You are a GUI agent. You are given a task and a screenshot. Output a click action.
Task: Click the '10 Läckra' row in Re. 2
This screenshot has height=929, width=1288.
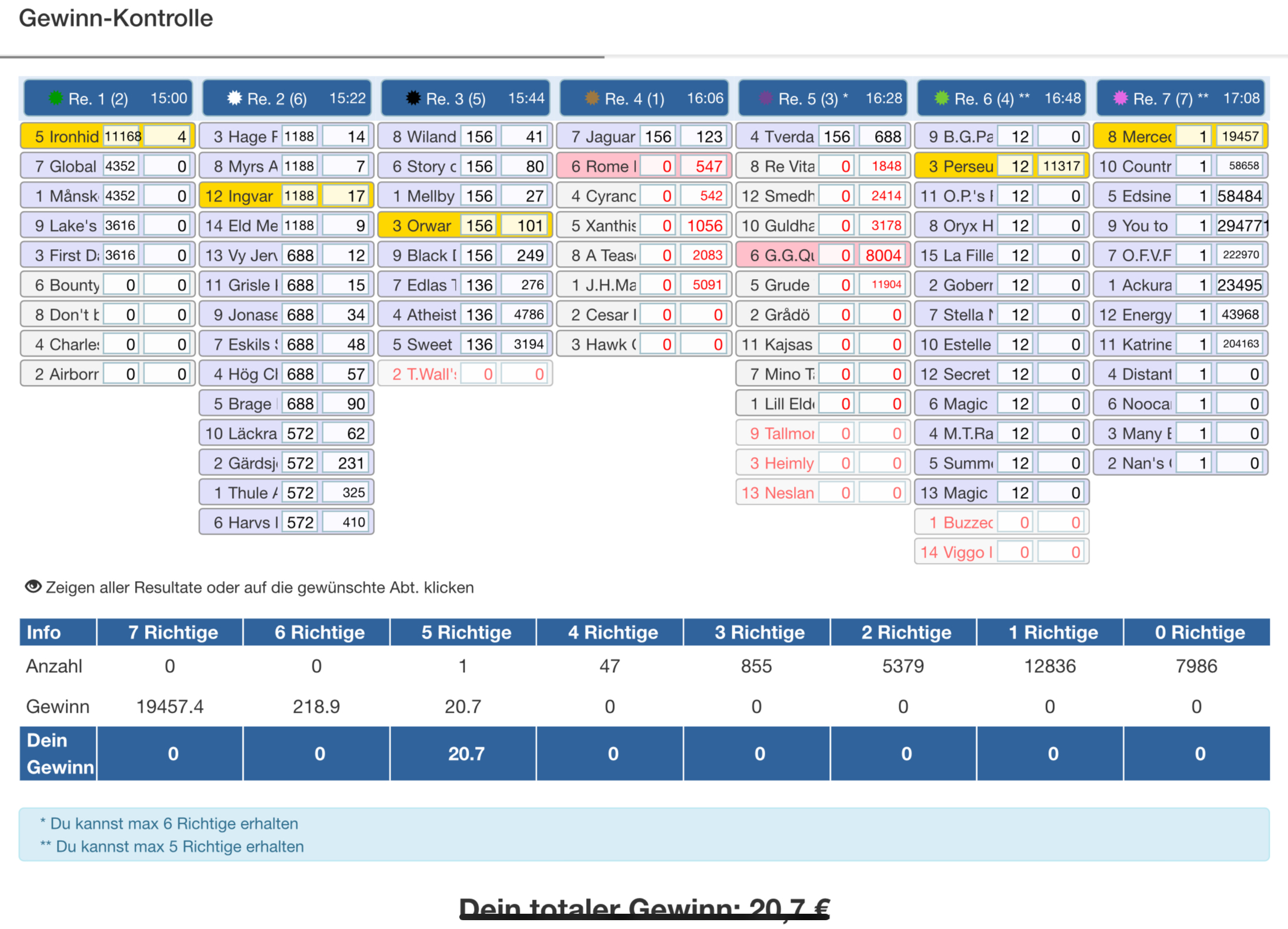coord(287,433)
